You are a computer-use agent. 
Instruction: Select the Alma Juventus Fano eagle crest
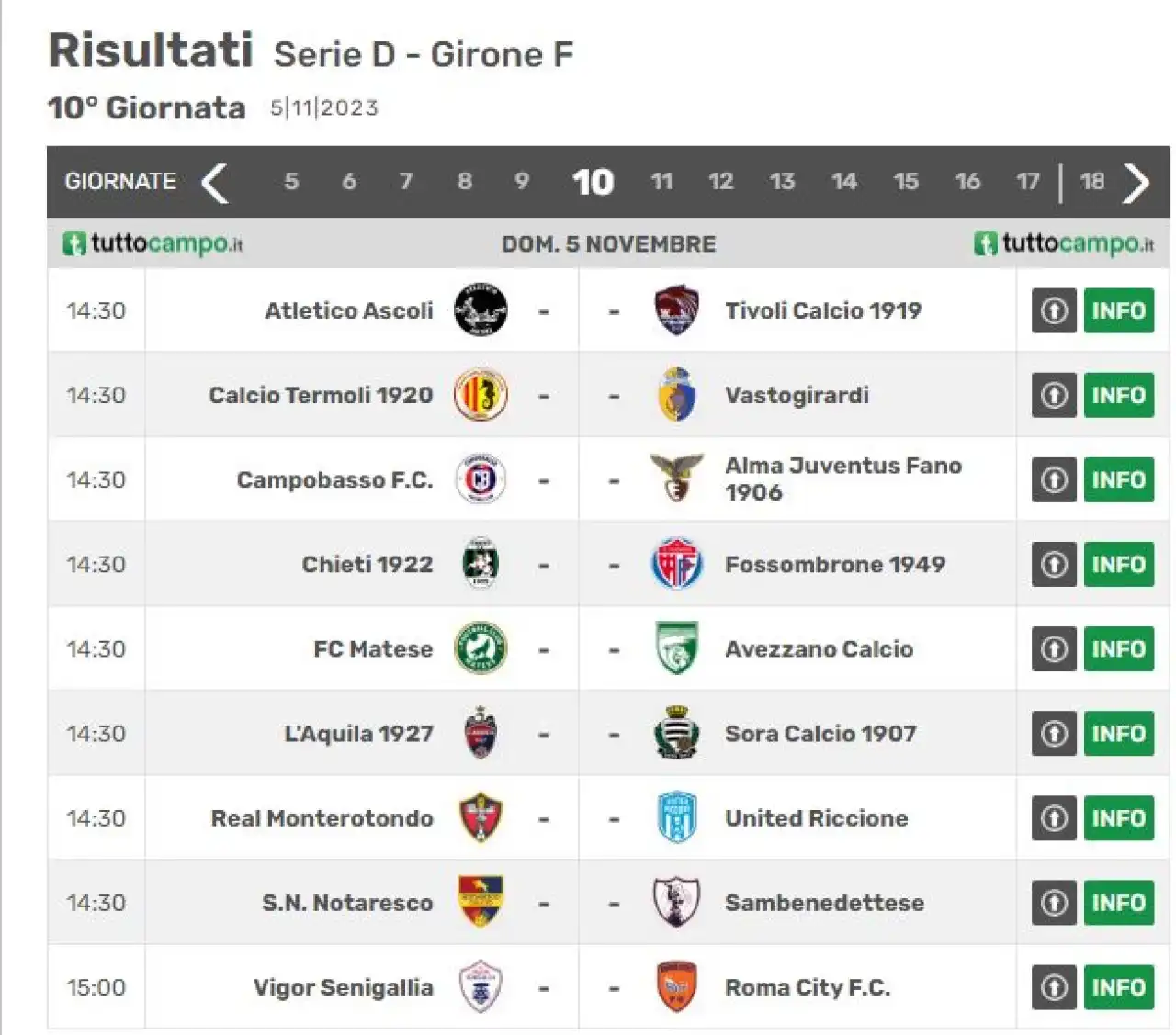pyautogui.click(x=676, y=478)
